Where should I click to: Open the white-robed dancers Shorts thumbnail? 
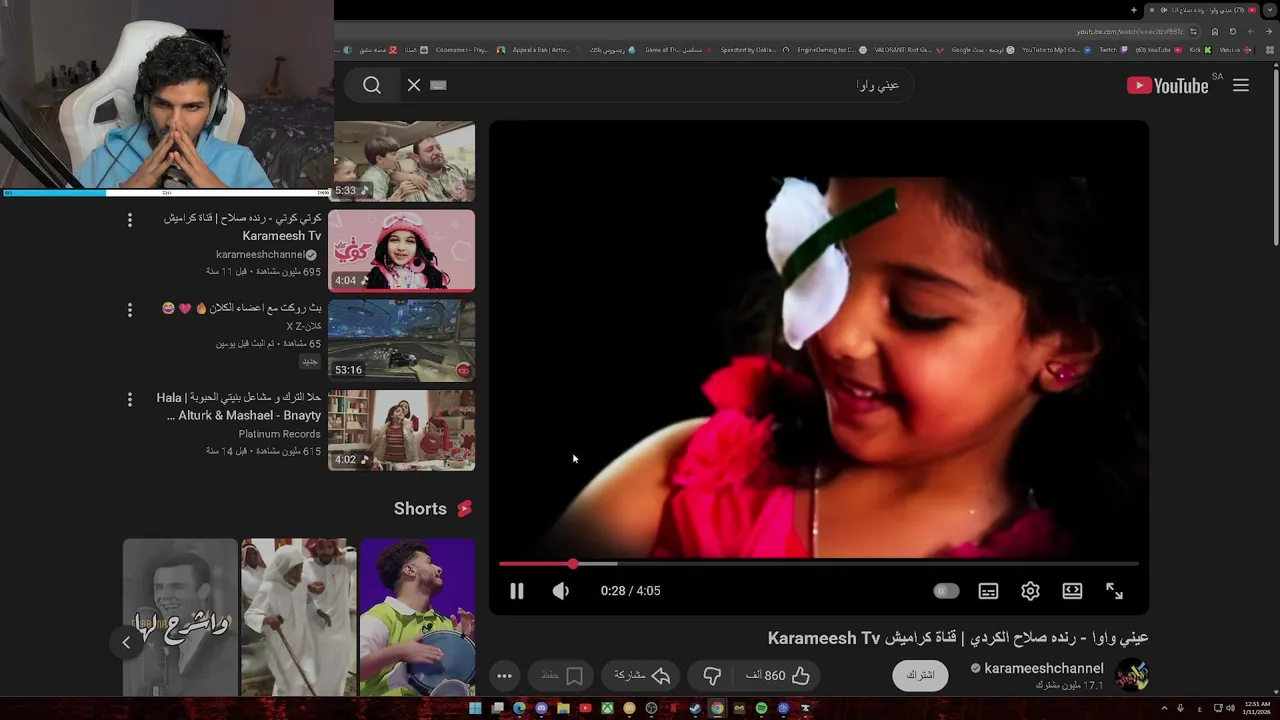coord(298,617)
